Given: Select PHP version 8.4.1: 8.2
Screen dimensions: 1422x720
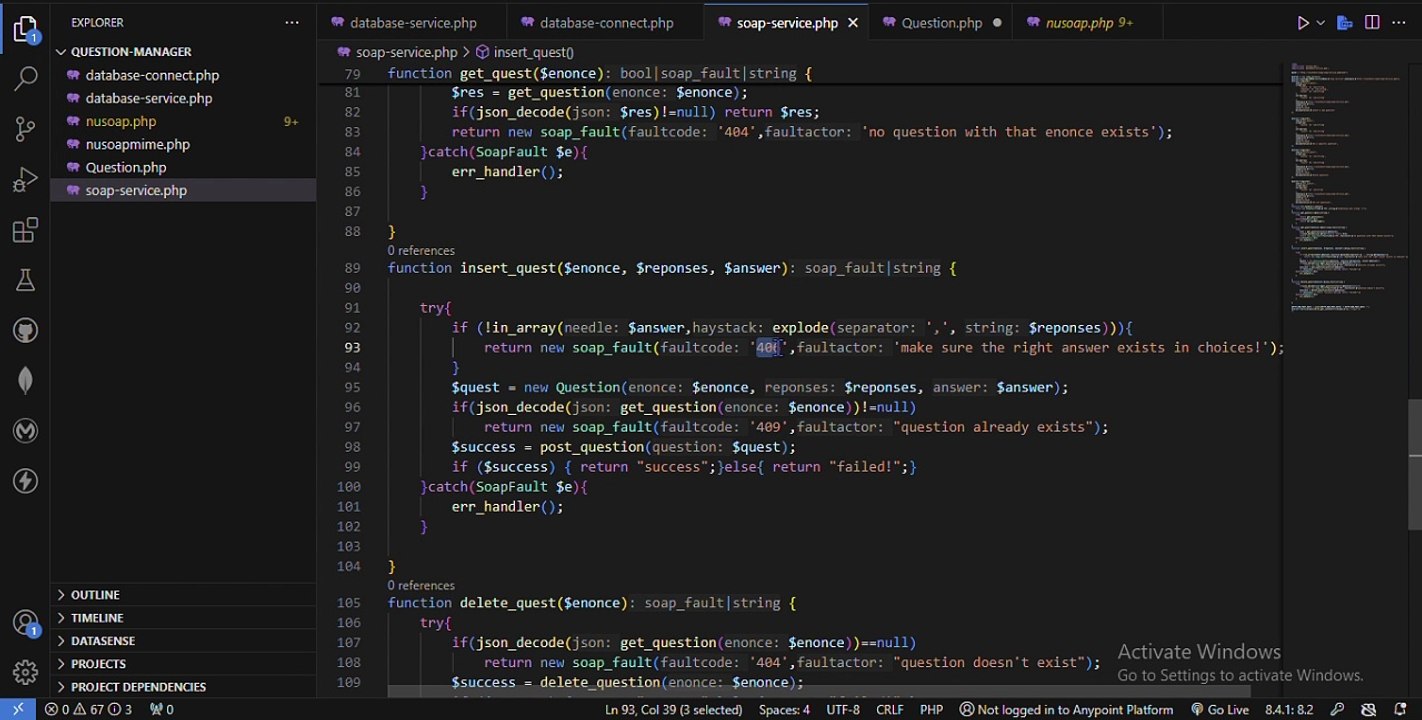Looking at the screenshot, I should pos(1288,709).
